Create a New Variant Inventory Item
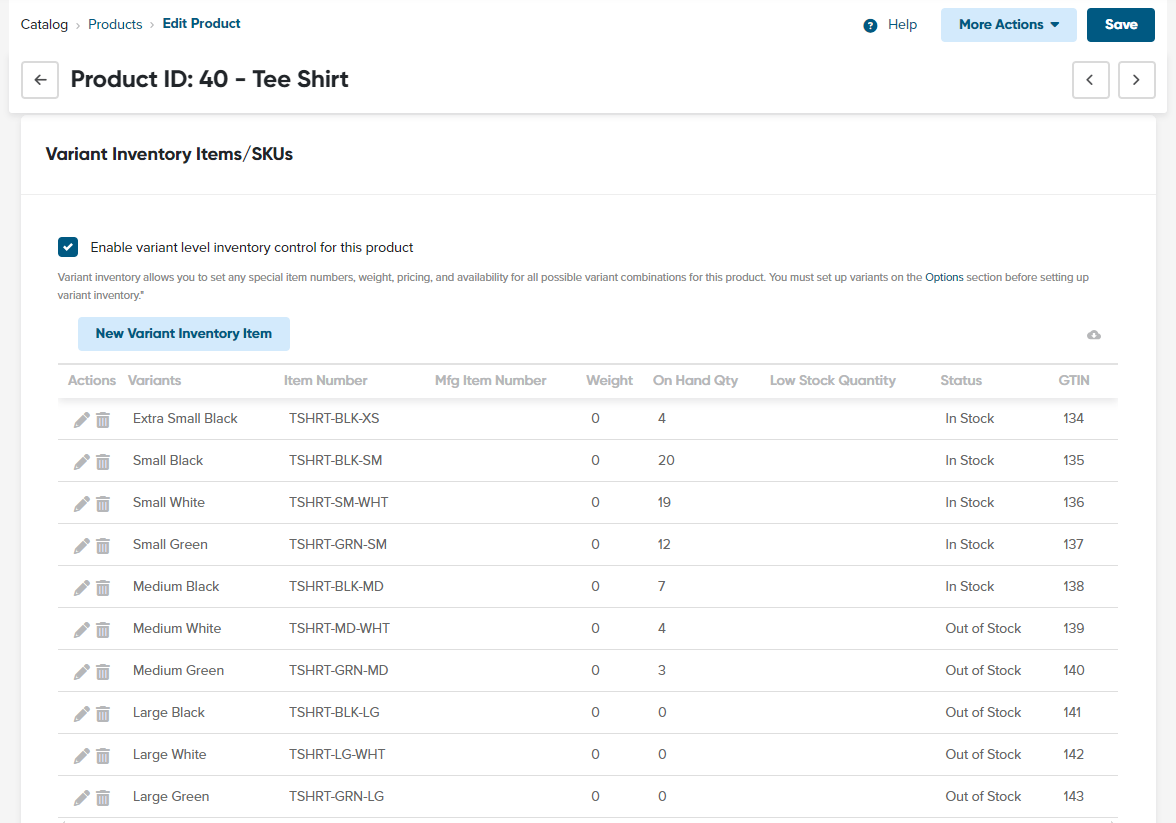The width and height of the screenshot is (1176, 823). click(x=183, y=334)
